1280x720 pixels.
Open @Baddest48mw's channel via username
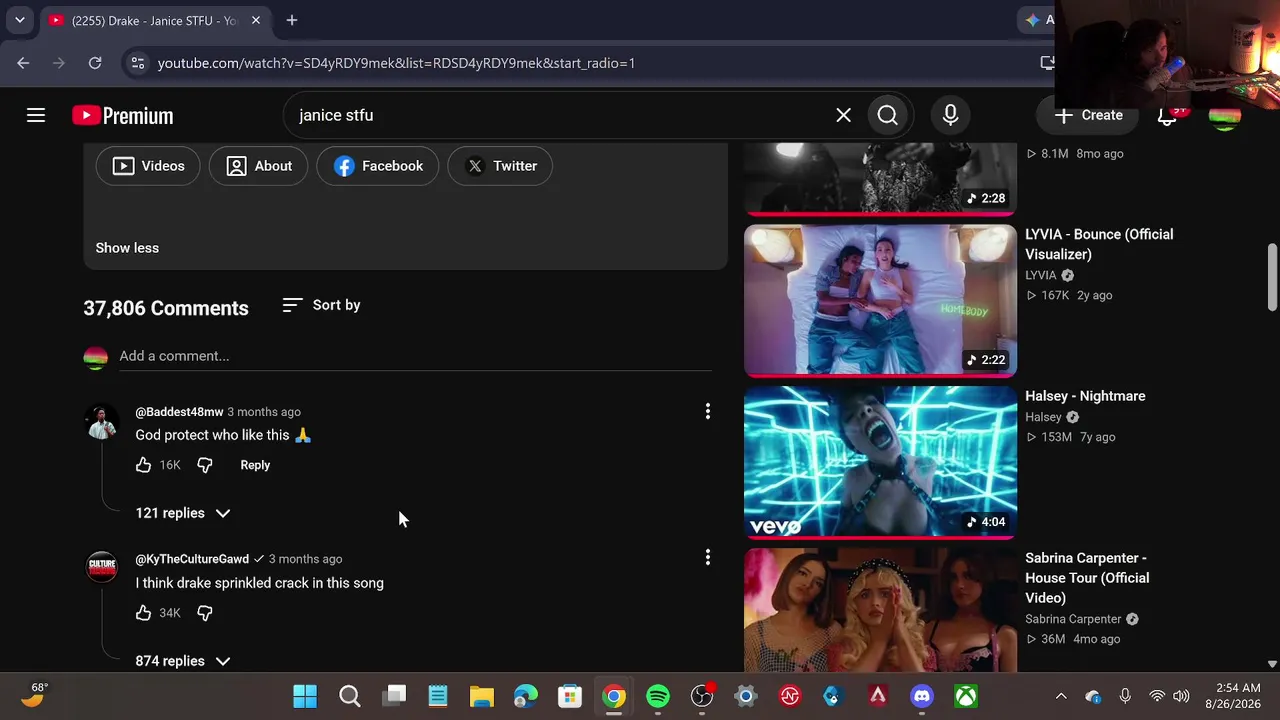tap(179, 412)
